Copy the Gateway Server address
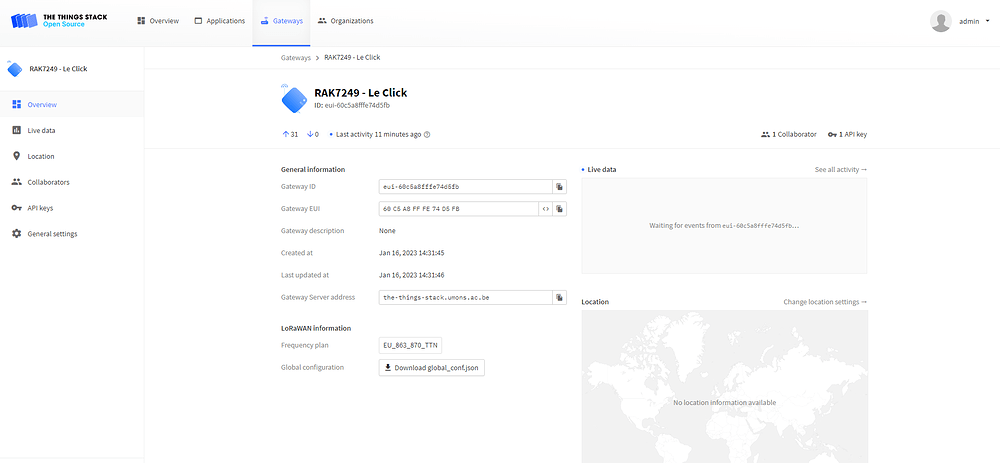The image size is (1000, 463). [559, 297]
